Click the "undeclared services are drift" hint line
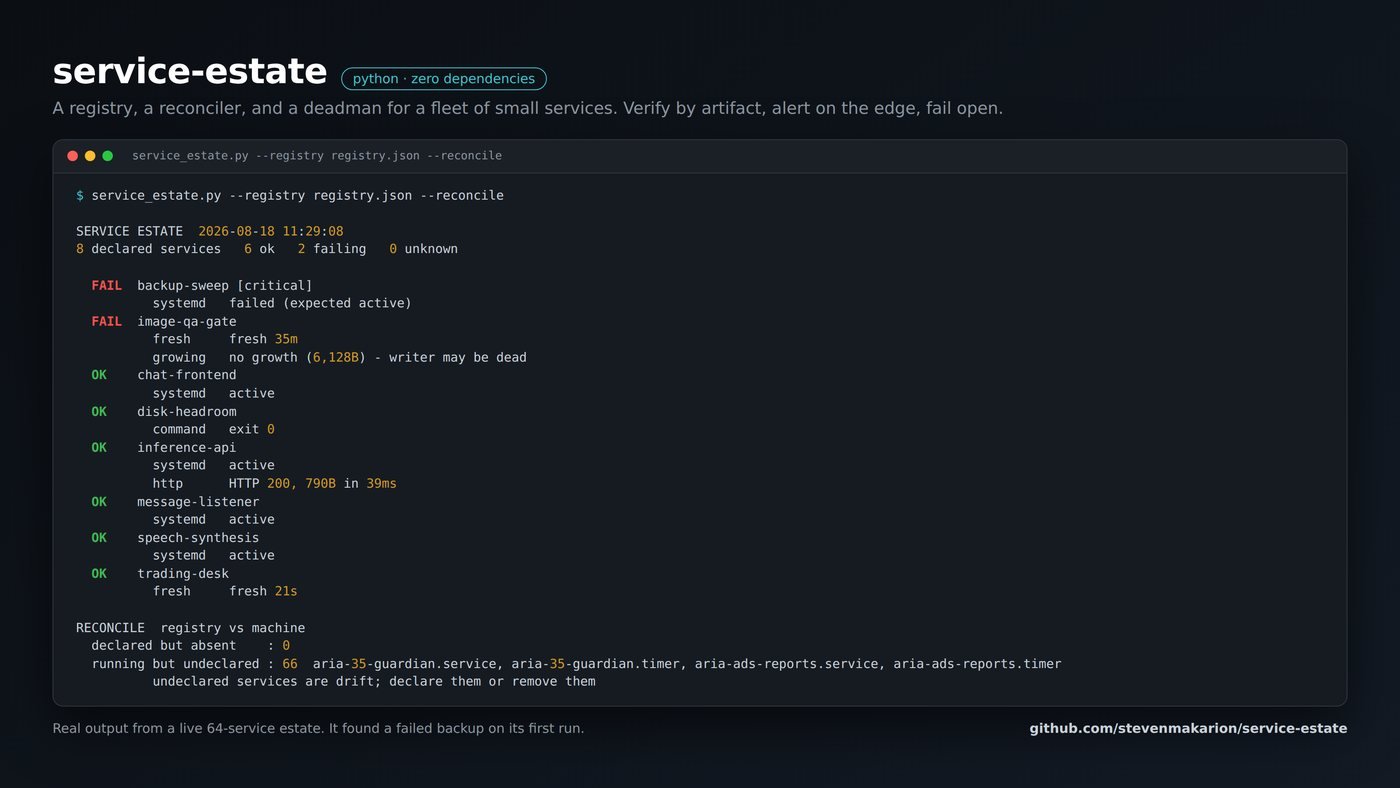The image size is (1400, 788). (x=374, y=682)
